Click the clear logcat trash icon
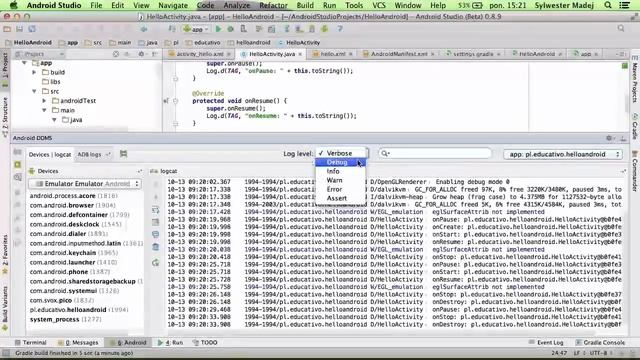The width and height of the screenshot is (640, 360). click(156, 247)
